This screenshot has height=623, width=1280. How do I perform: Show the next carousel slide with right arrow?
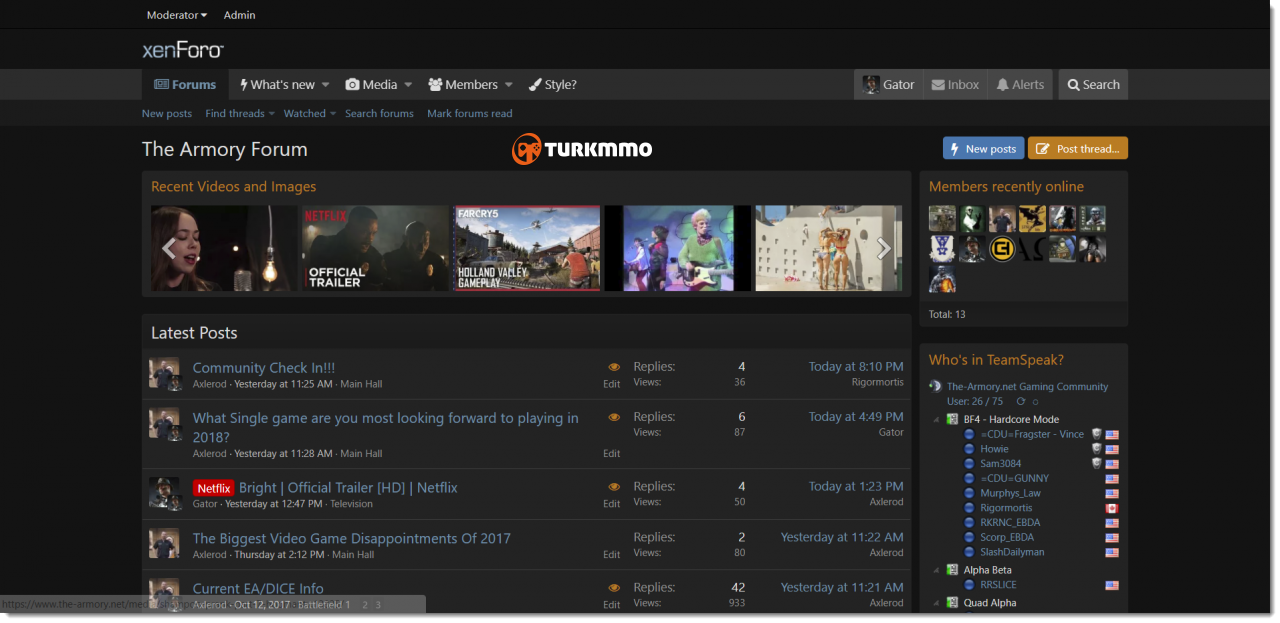point(884,248)
